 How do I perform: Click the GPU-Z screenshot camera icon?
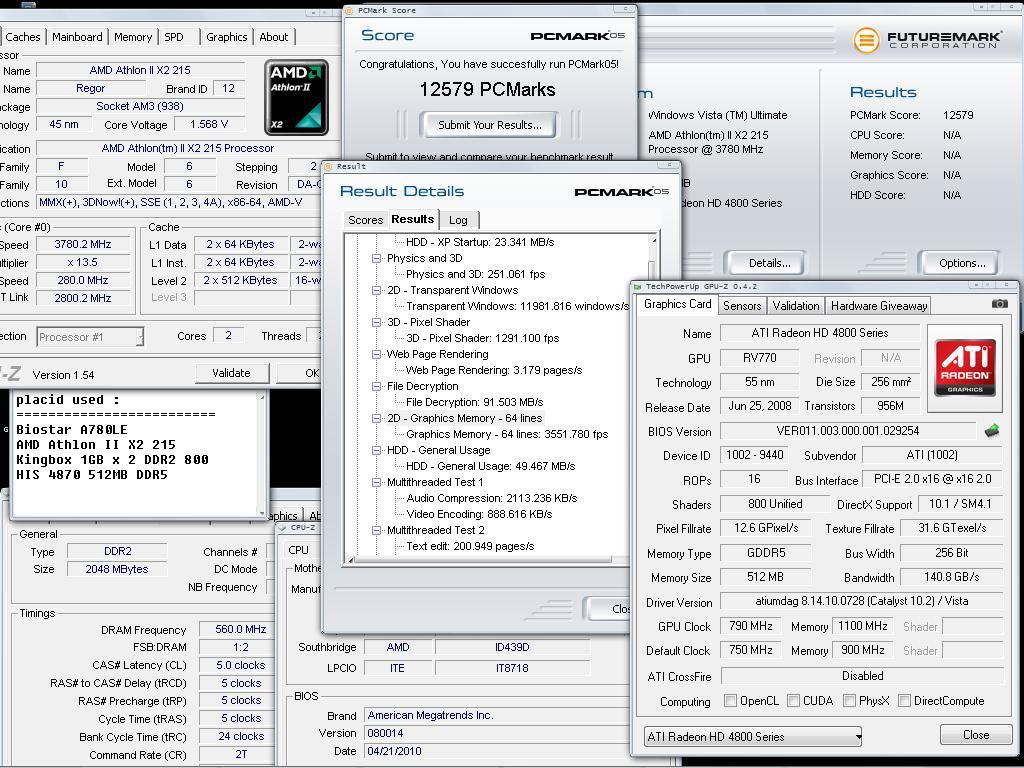point(999,304)
